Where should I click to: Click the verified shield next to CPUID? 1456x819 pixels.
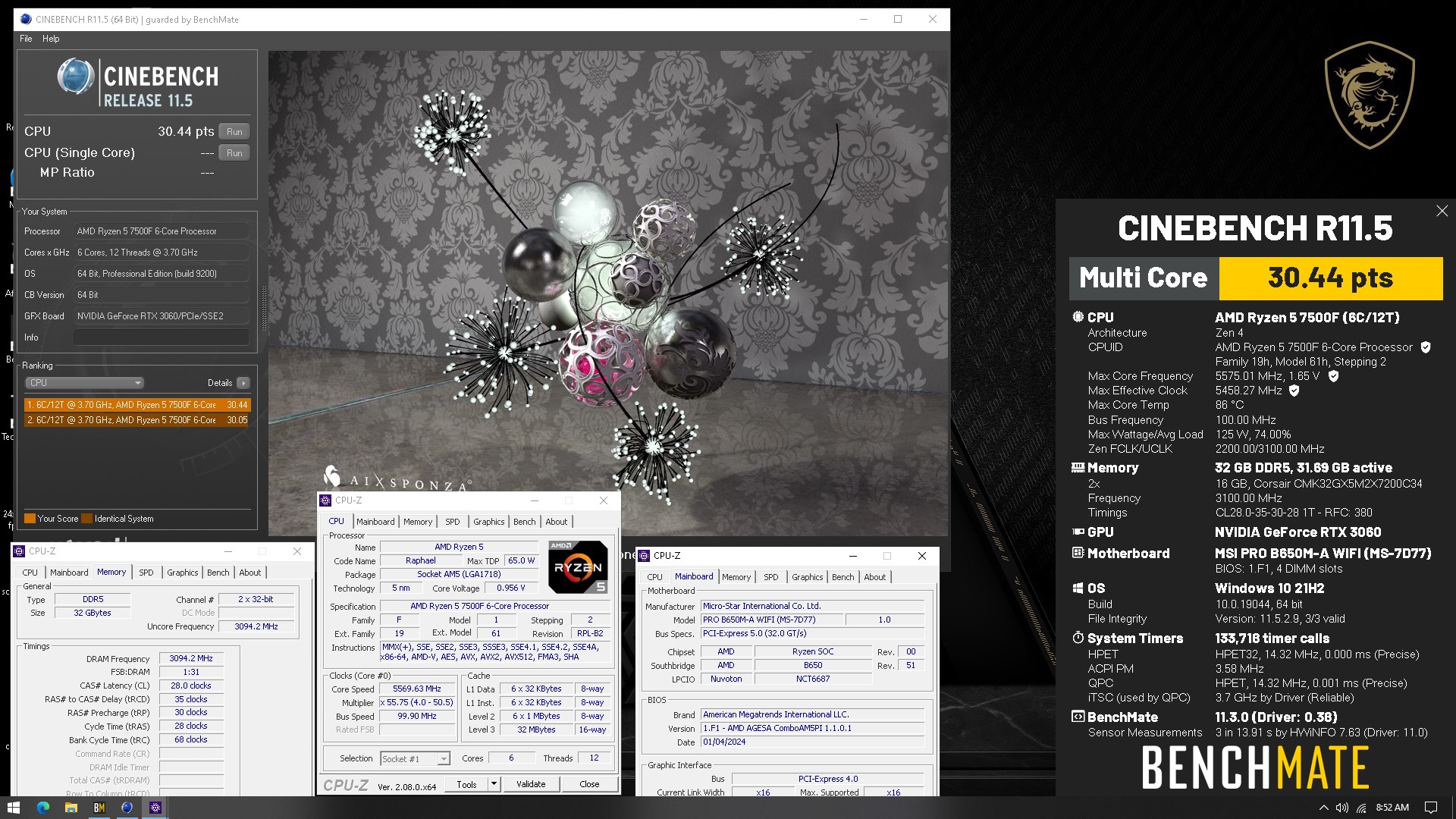click(1426, 347)
